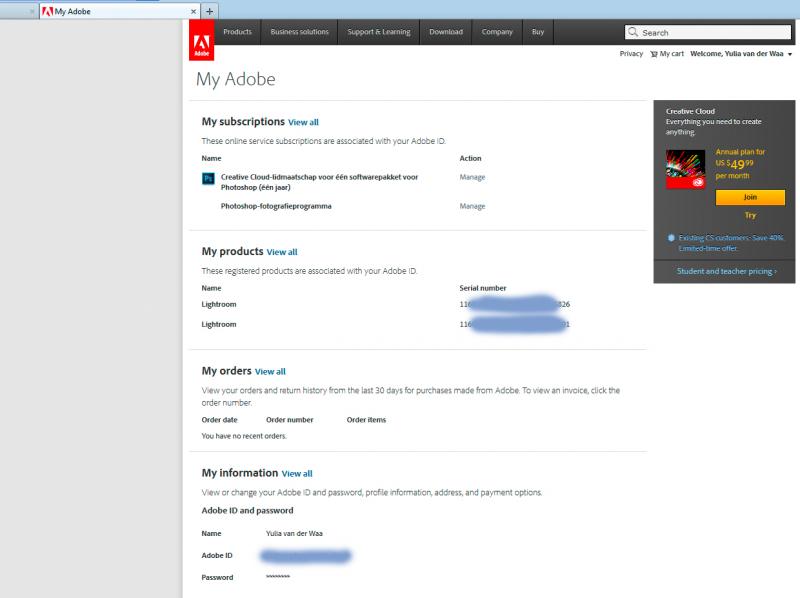Click the Adobe ID and password heading
Viewport: 800px width, 598px height.
(247, 511)
